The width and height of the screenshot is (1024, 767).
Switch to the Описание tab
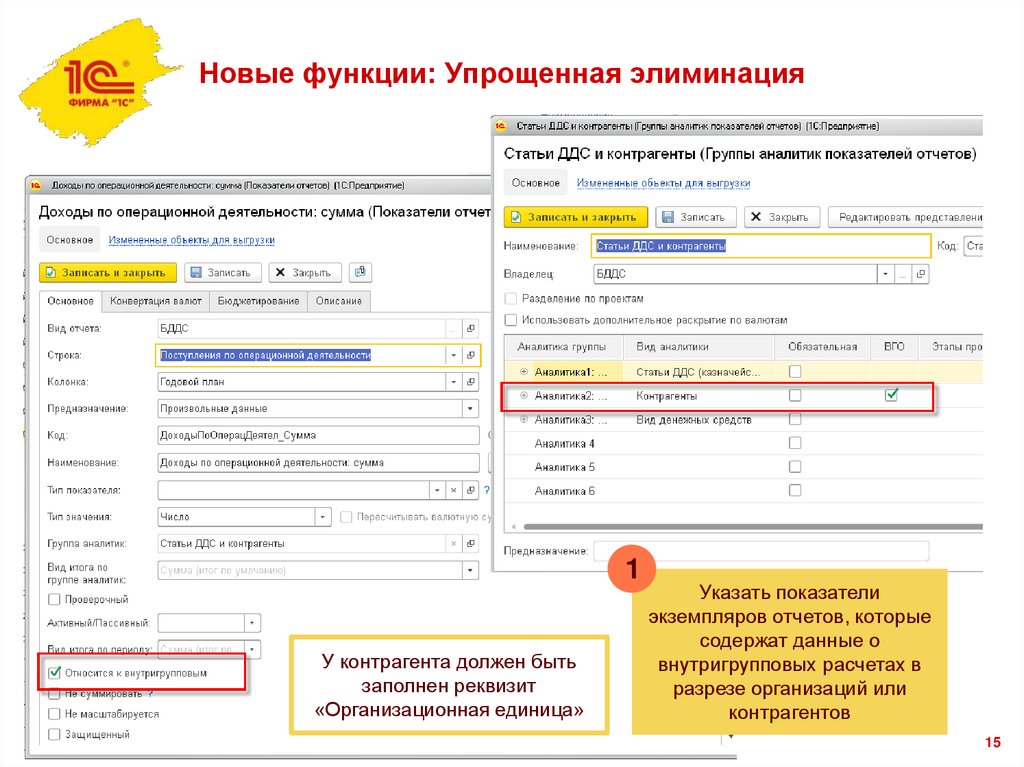(x=338, y=301)
